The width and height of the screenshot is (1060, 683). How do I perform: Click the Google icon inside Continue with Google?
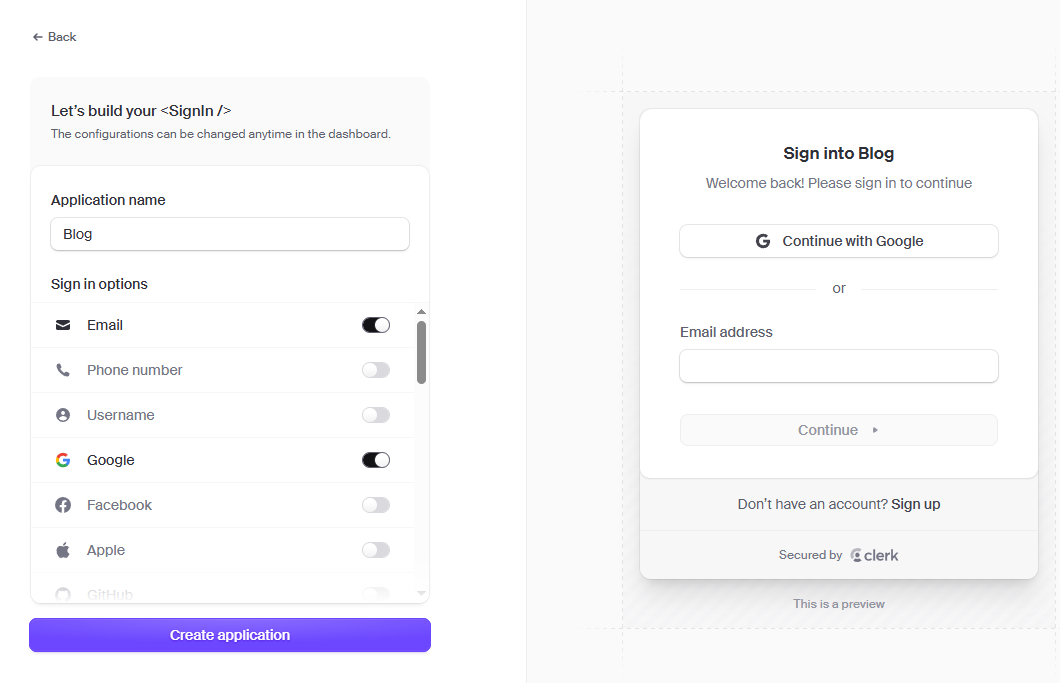click(x=763, y=240)
